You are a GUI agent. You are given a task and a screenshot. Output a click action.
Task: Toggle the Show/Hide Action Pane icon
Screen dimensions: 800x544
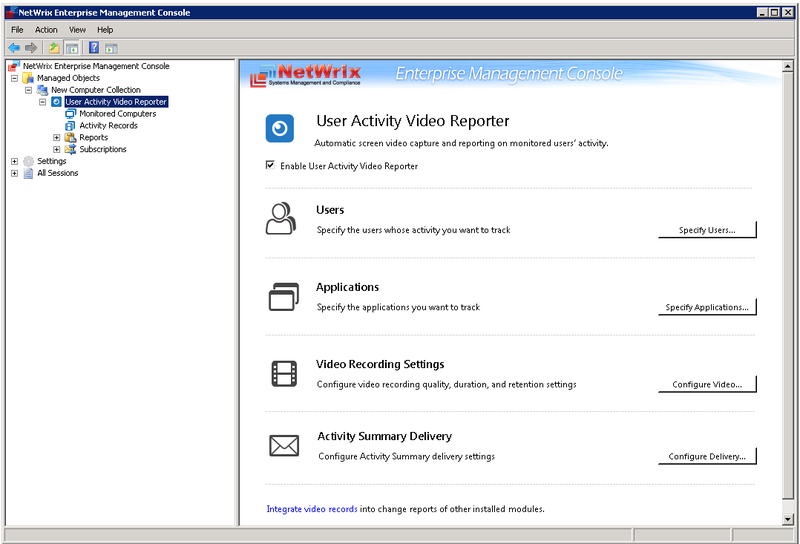click(111, 48)
